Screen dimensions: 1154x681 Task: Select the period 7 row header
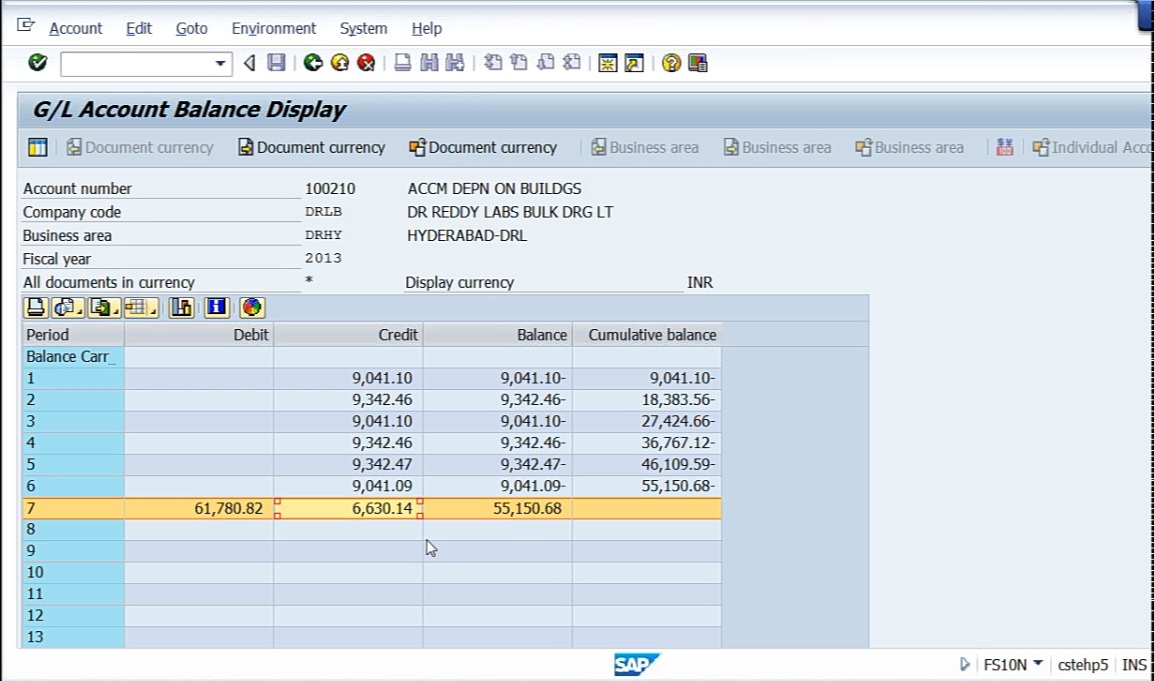[73, 508]
